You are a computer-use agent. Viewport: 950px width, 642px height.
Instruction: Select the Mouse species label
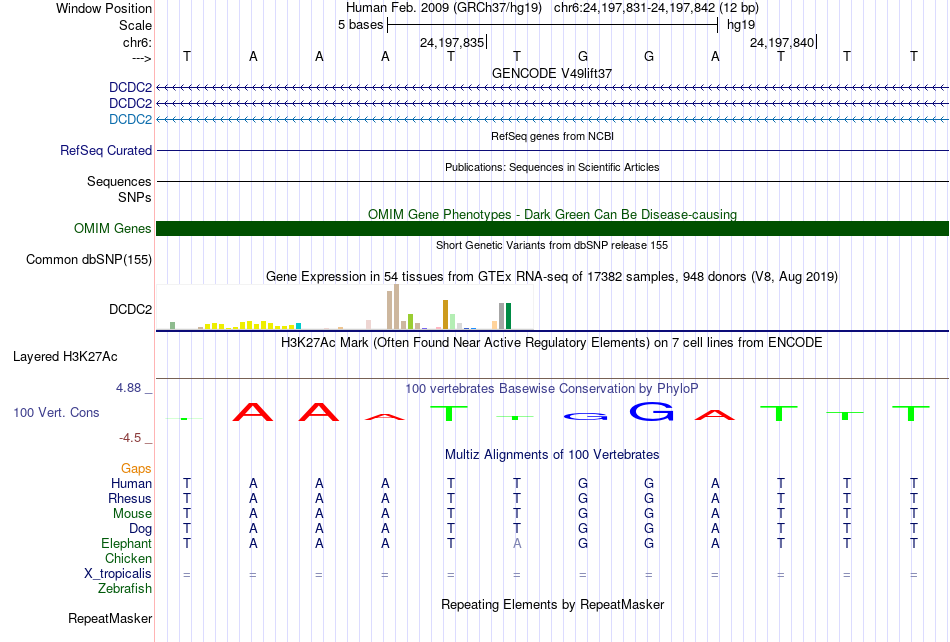tap(132, 514)
